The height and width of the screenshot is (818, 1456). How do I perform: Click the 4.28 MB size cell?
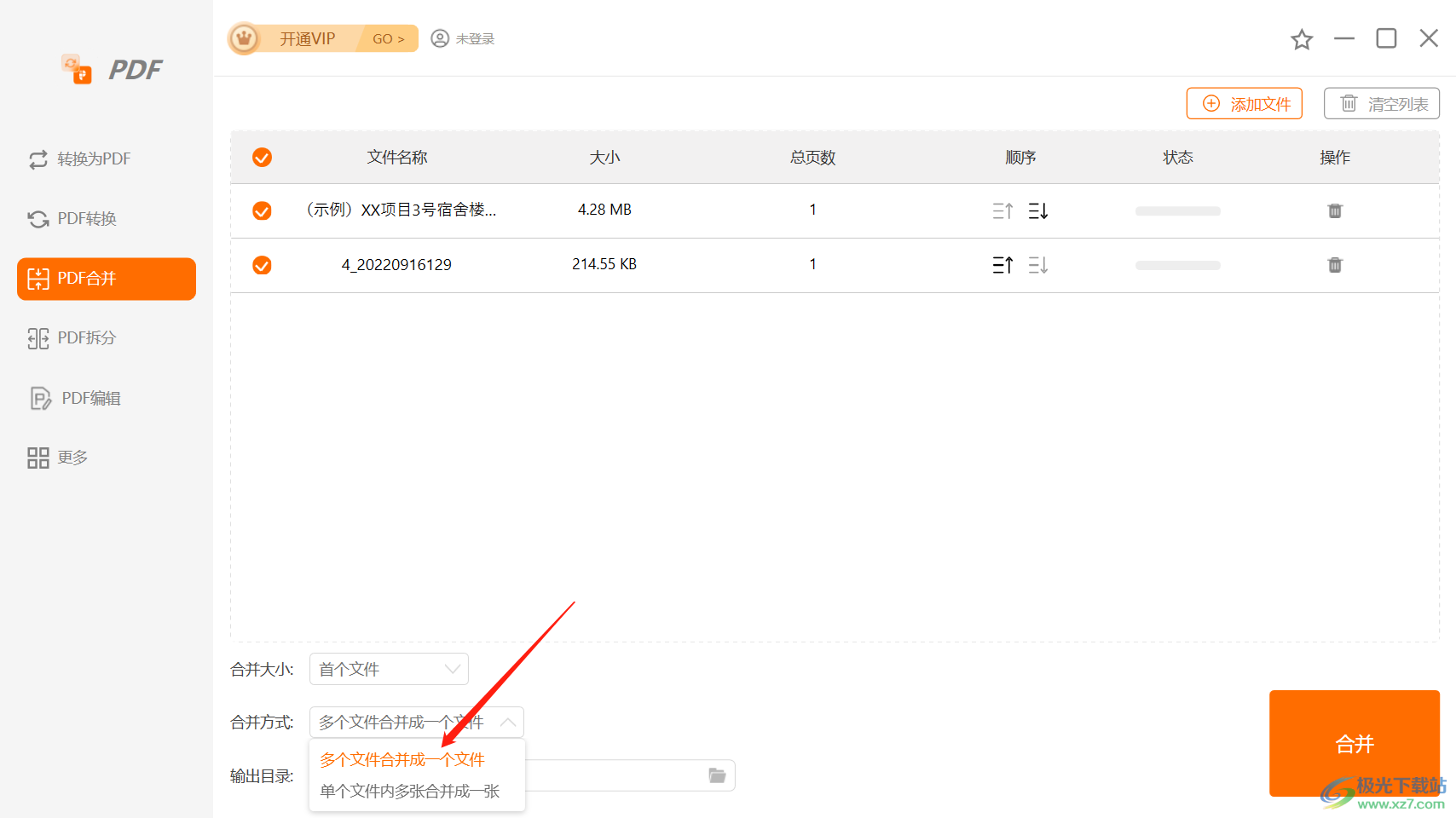tap(604, 210)
